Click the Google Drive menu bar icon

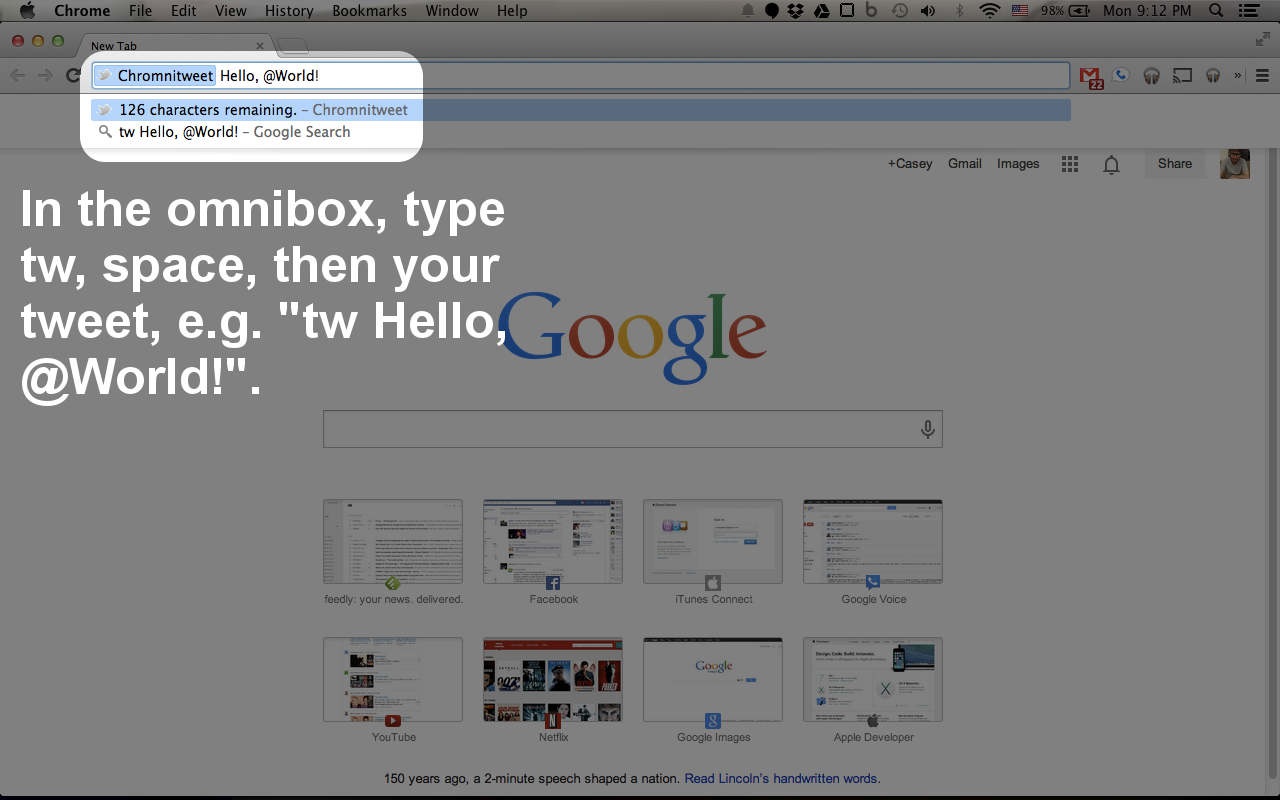pyautogui.click(x=821, y=11)
